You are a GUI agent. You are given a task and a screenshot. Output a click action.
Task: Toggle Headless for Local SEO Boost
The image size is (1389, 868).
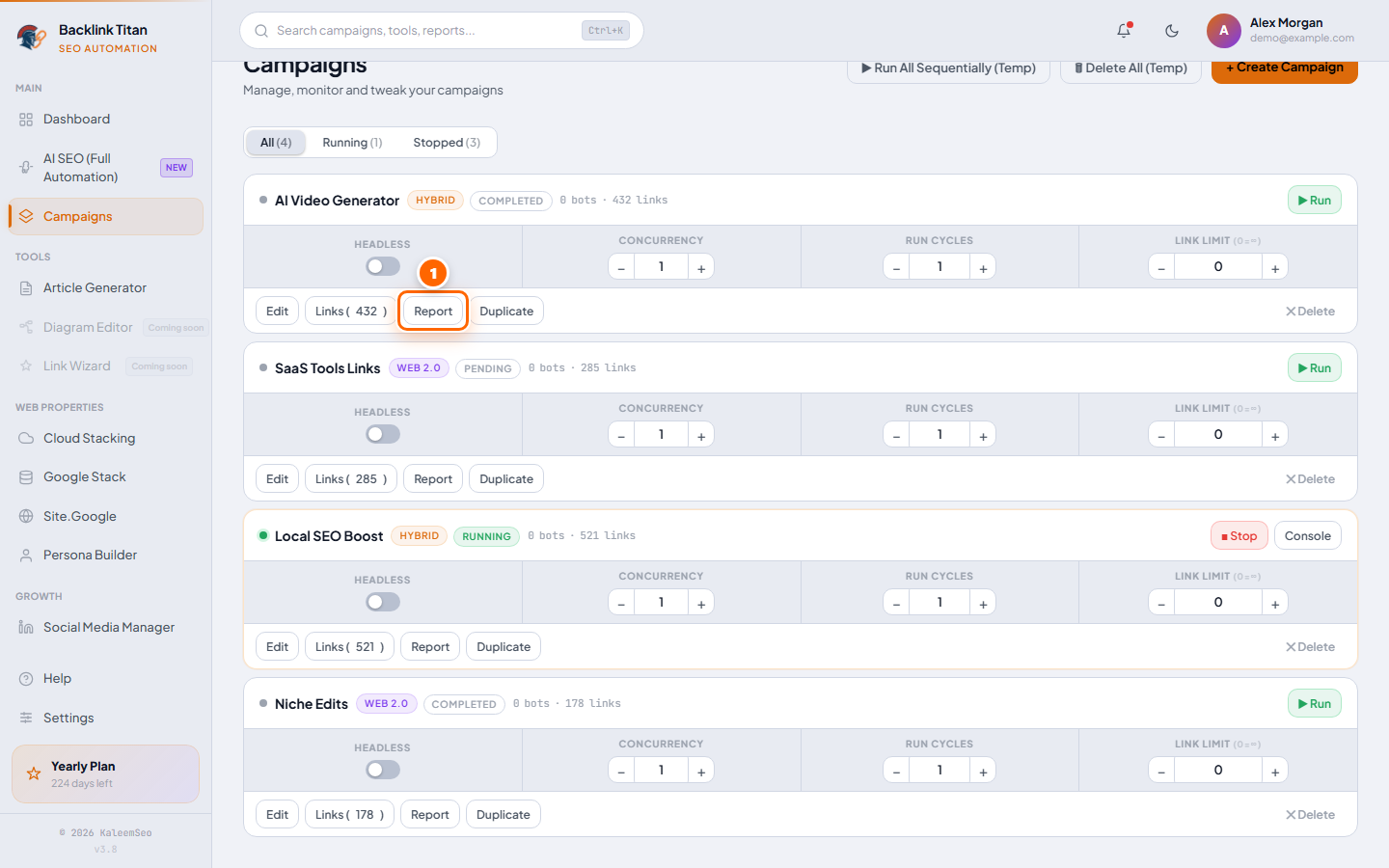click(383, 602)
